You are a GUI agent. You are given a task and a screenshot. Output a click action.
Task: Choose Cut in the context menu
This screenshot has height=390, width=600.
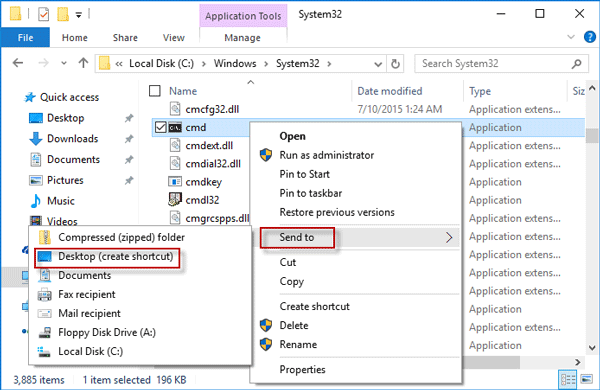(x=288, y=262)
